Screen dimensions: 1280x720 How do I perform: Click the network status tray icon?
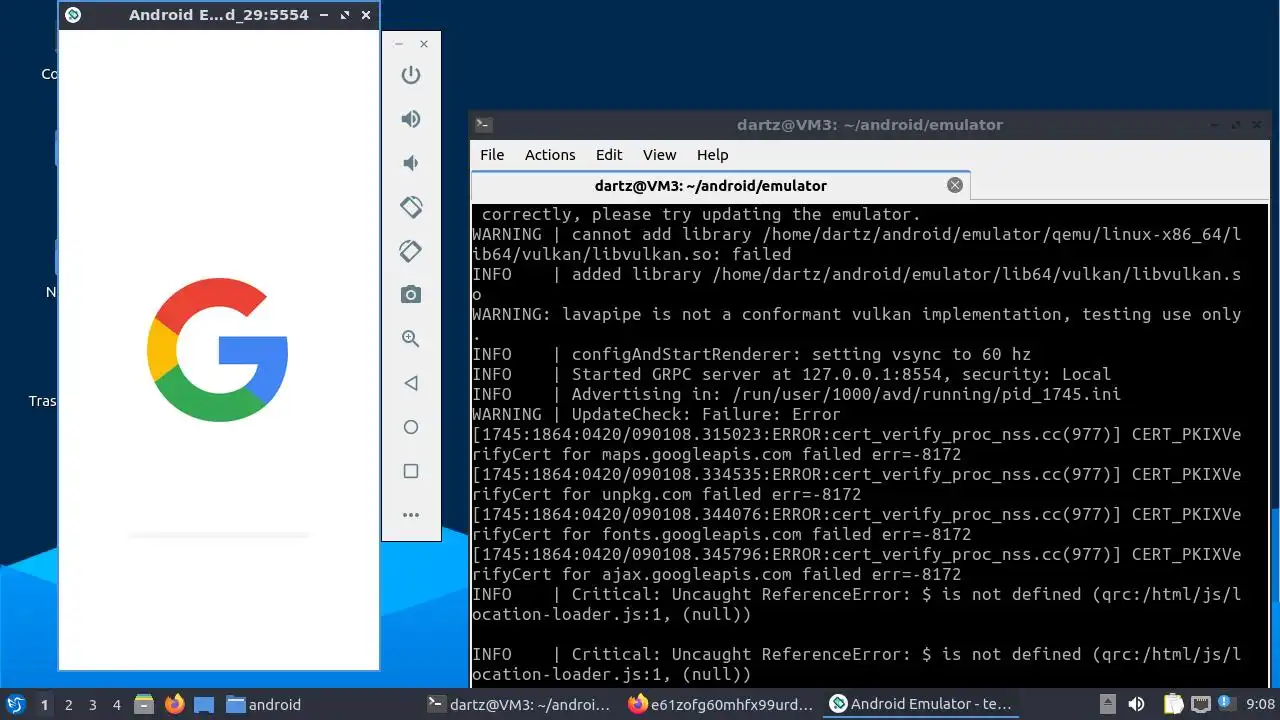[x=1200, y=705]
